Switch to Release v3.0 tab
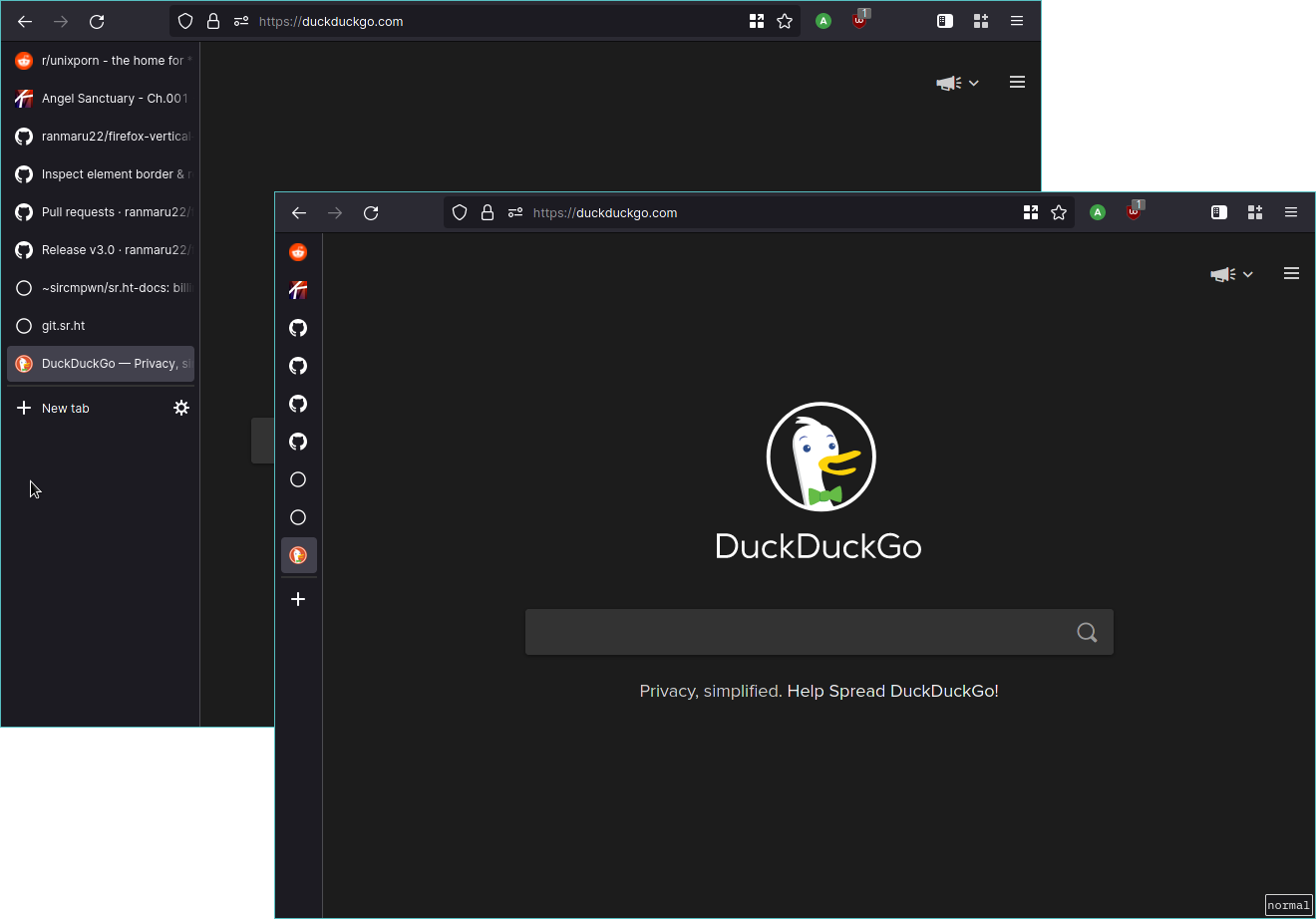Image resolution: width=1316 pixels, height=919 pixels. [101, 250]
